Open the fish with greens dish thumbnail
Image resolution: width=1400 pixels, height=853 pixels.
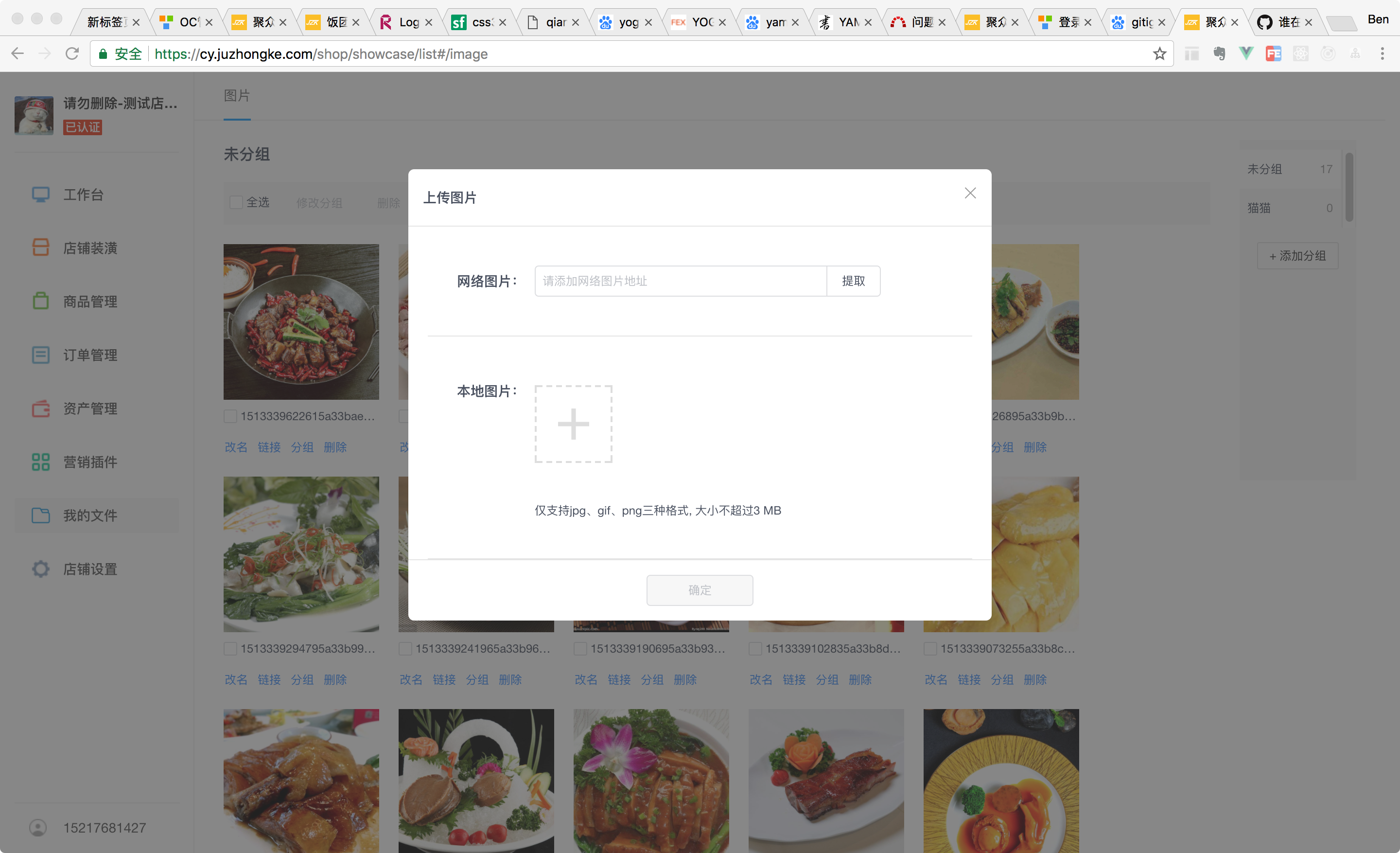[x=301, y=554]
